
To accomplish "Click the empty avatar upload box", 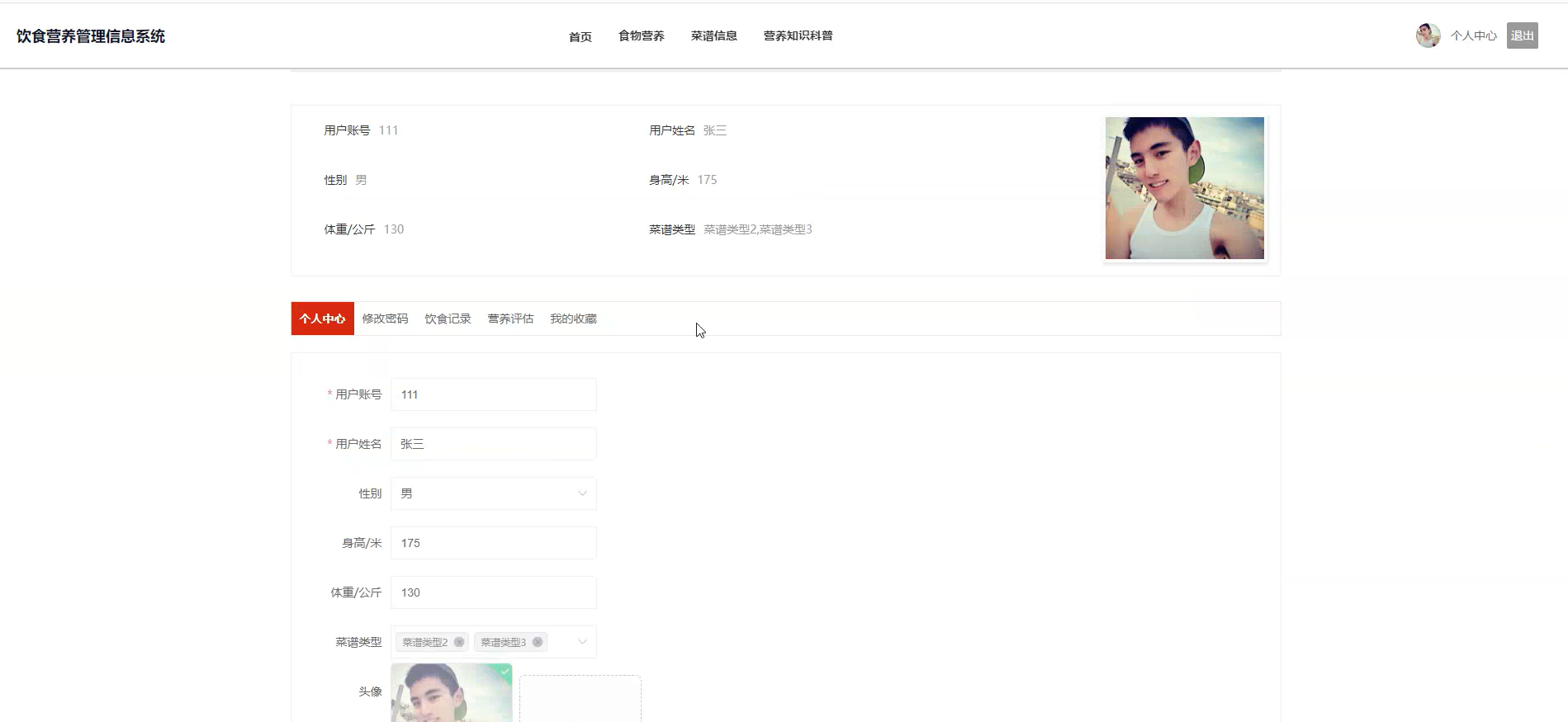I will coord(580,699).
